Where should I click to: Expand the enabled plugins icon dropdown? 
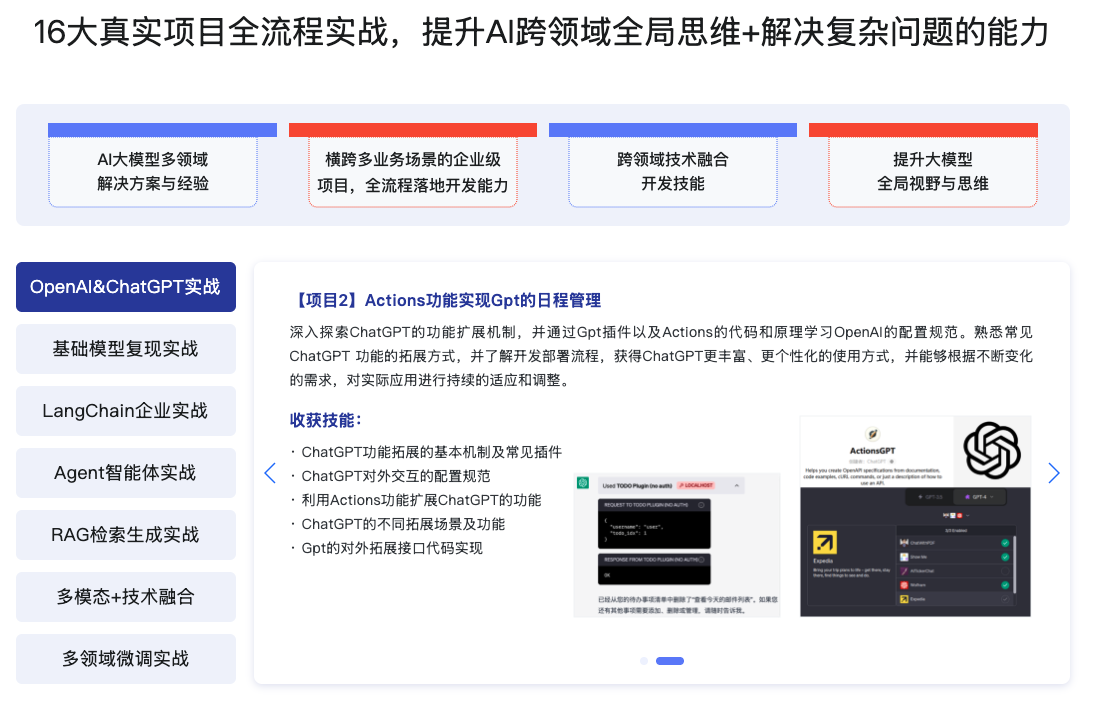(967, 515)
